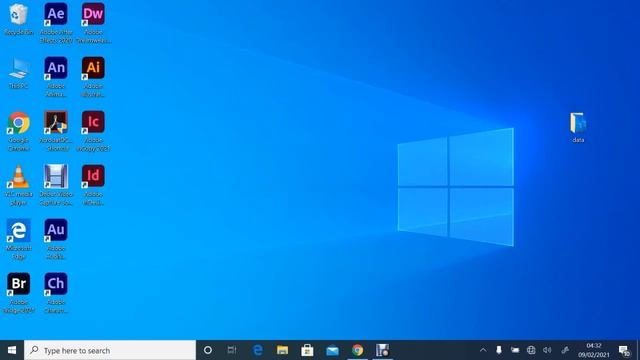Click the pen/link tray icon
This screenshot has height=360, width=640.
[565, 350]
